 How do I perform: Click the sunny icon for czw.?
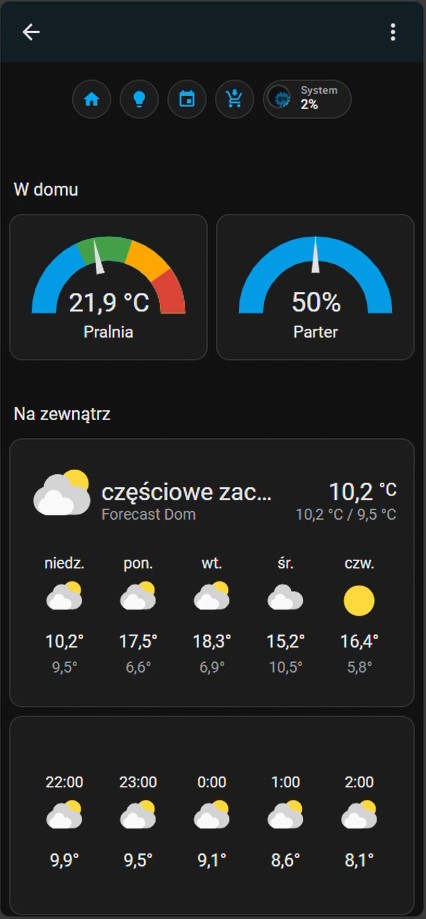point(359,600)
